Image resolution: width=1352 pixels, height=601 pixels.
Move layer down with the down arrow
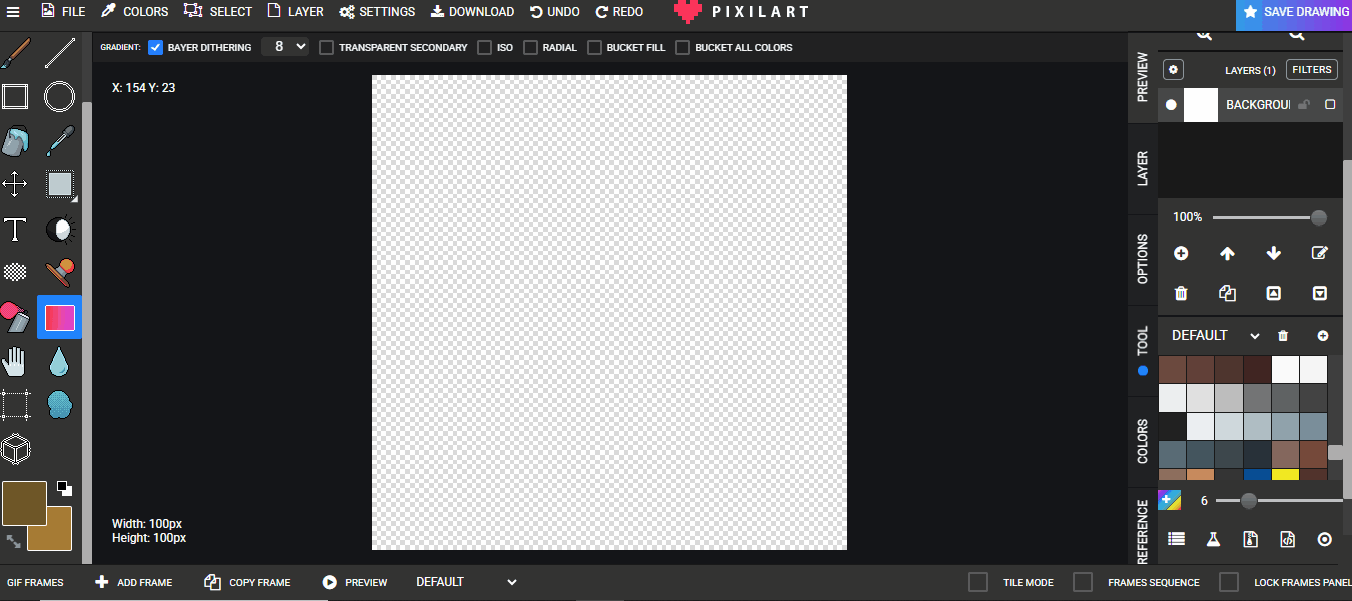point(1274,254)
